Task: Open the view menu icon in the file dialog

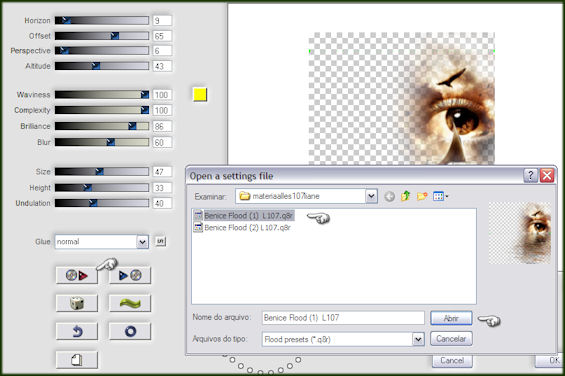Action: coord(440,196)
